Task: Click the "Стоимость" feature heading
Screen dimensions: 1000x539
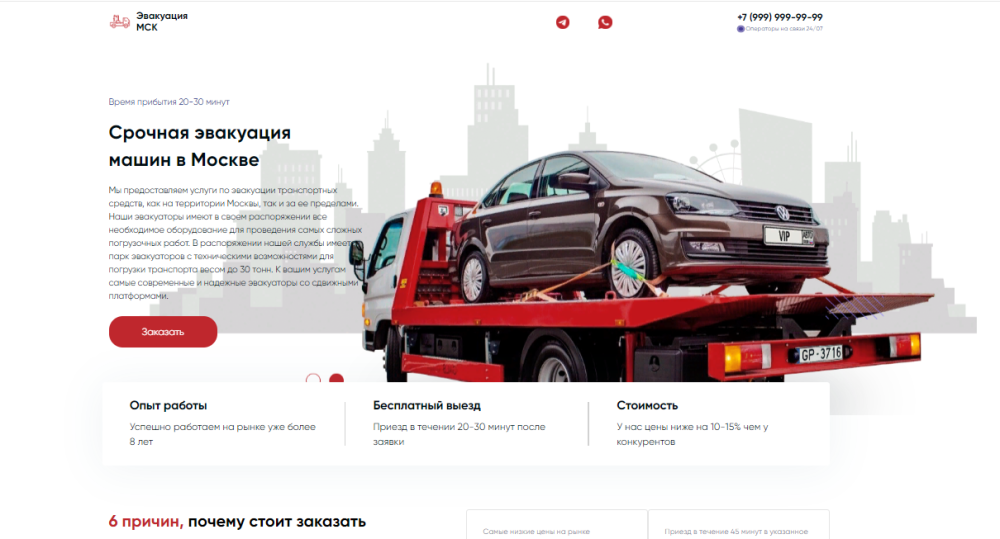Action: click(x=647, y=406)
